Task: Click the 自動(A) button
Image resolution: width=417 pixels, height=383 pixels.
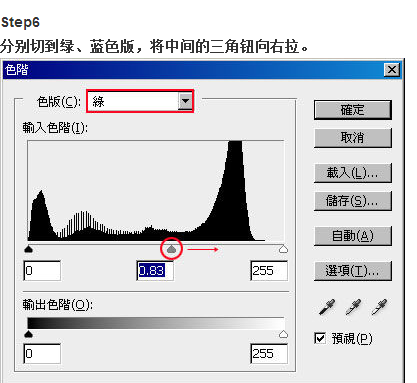Action: point(353,236)
